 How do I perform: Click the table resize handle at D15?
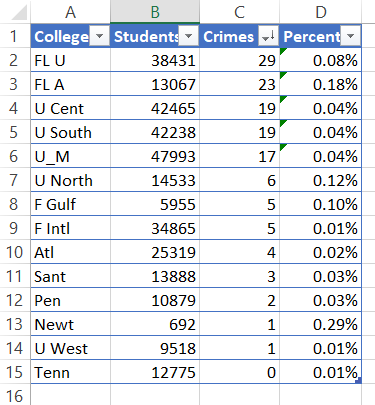tap(358, 380)
